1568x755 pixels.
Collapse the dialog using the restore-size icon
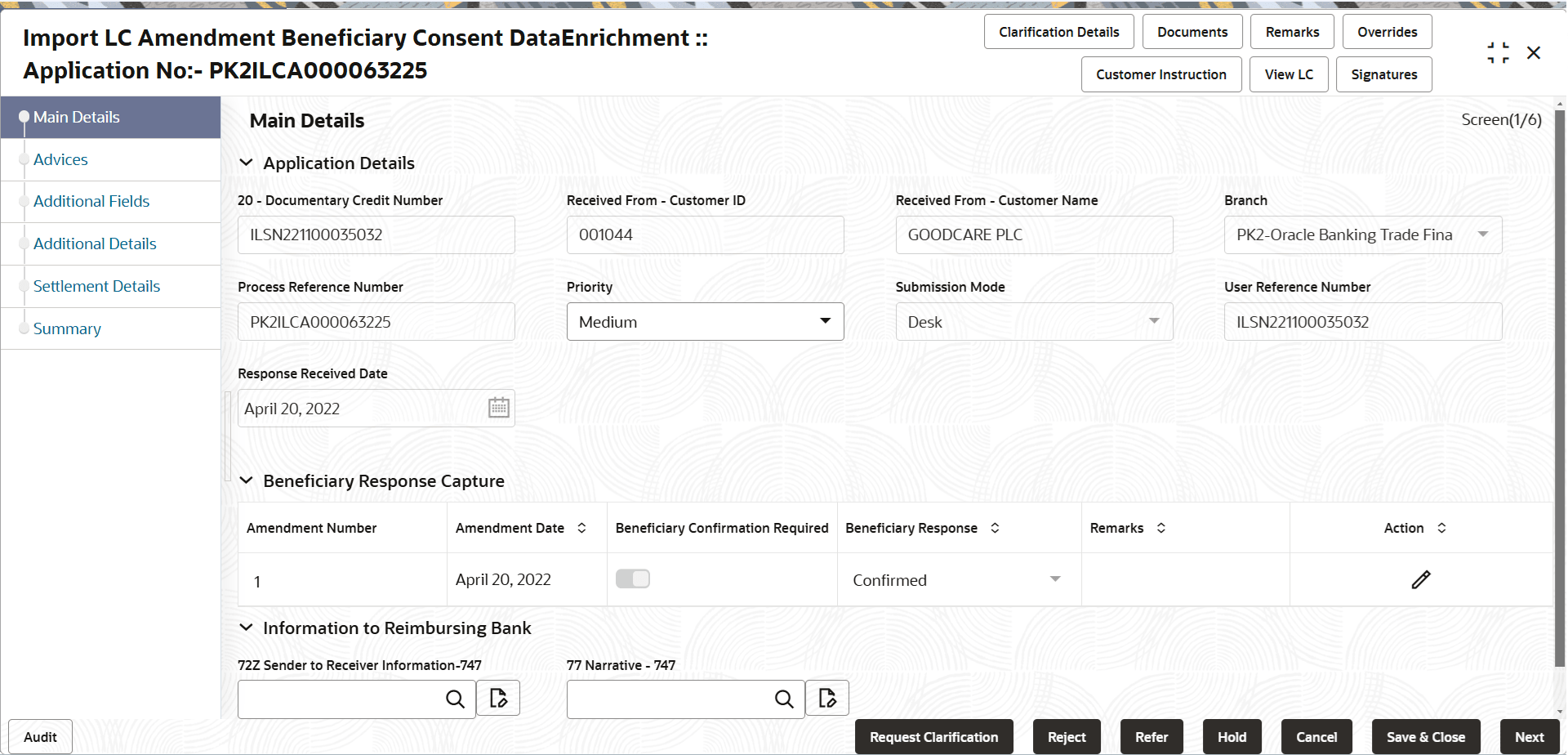pos(1498,53)
